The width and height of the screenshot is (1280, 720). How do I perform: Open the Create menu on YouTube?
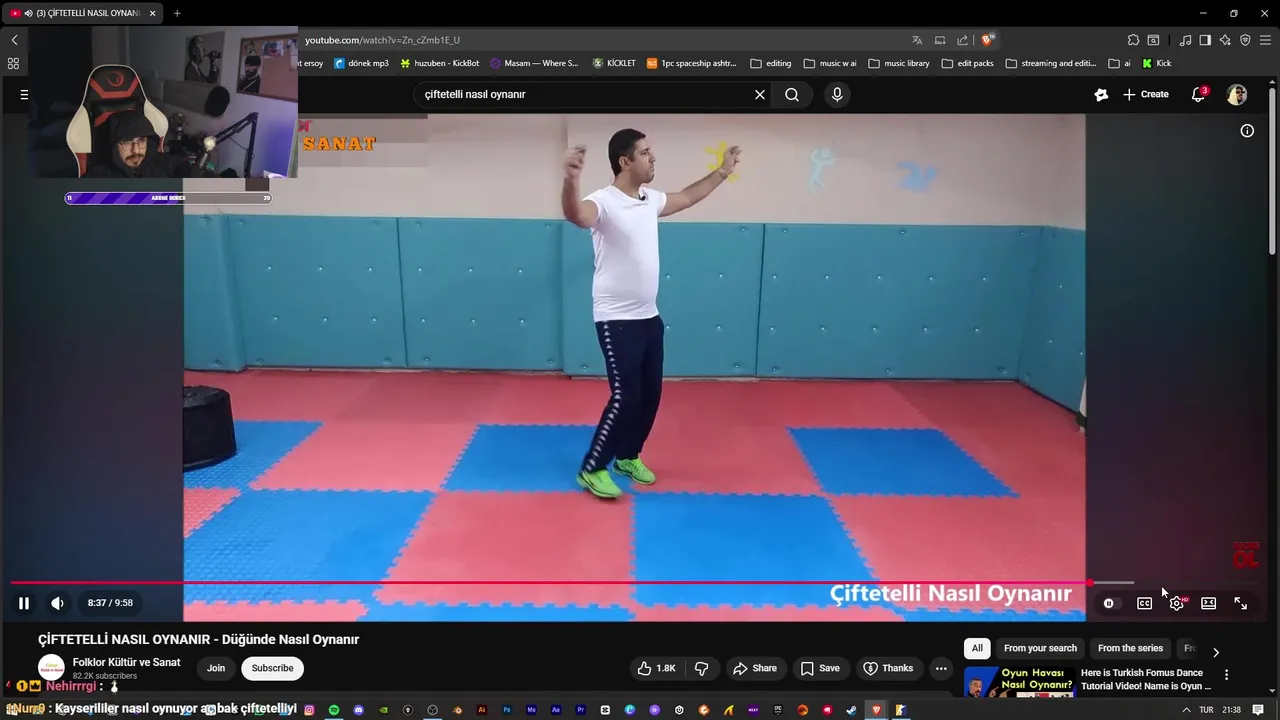point(1146,94)
